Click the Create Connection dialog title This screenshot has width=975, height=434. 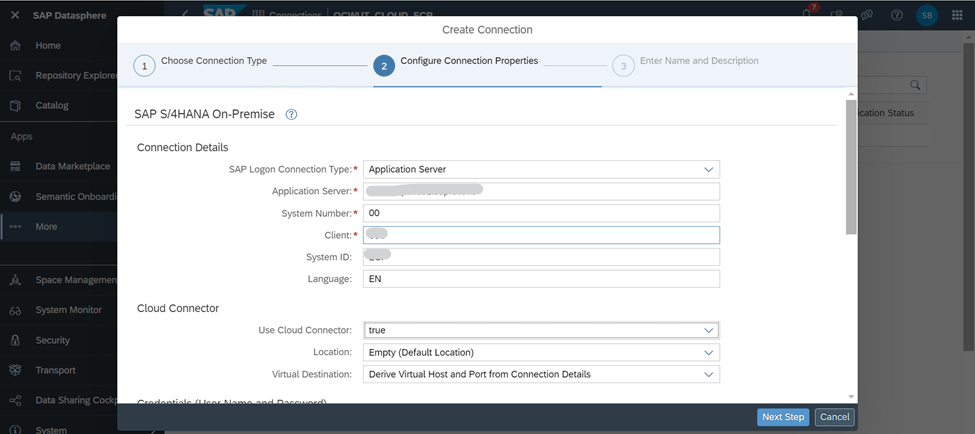pos(487,30)
